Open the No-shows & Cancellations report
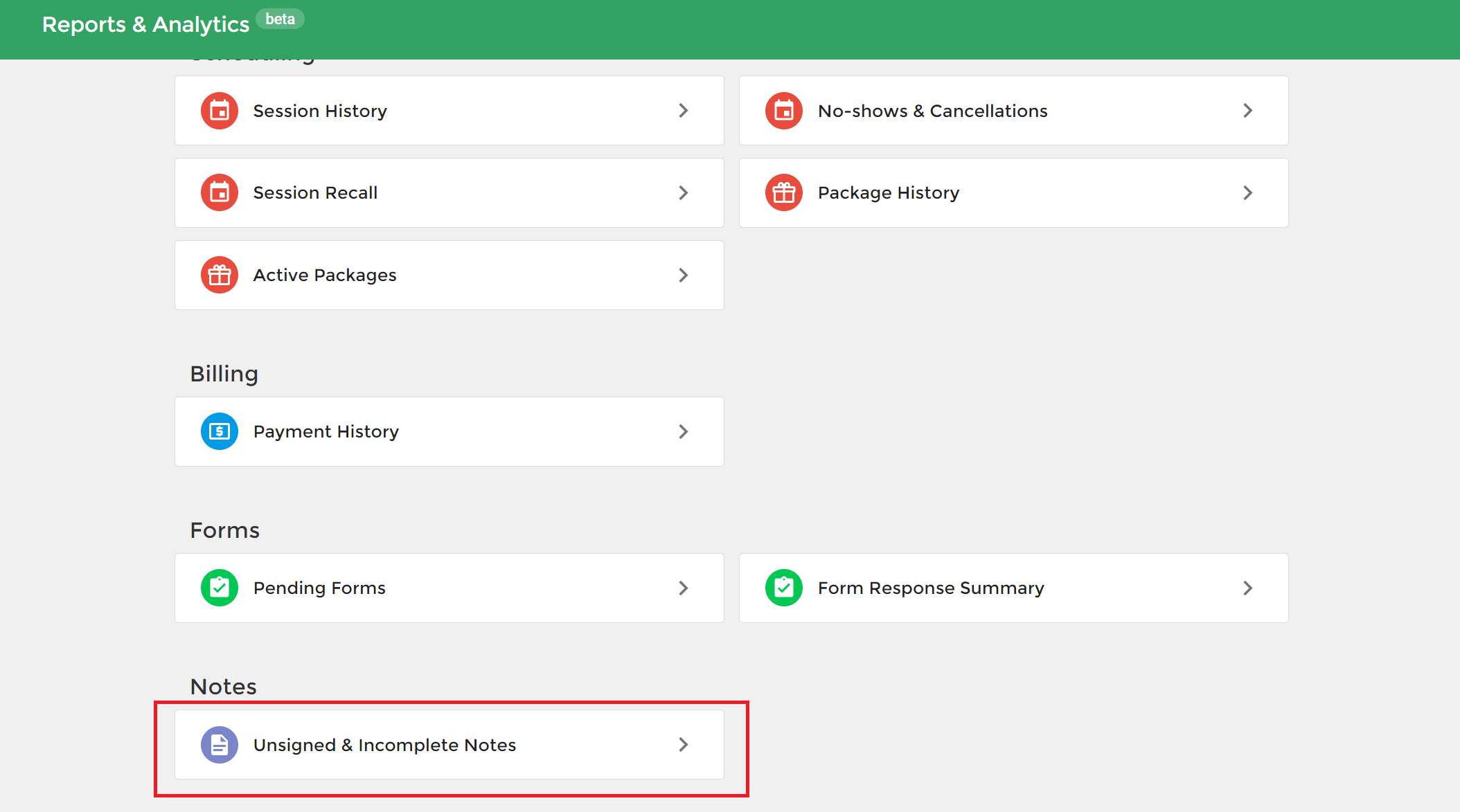The width and height of the screenshot is (1460, 812). point(1014,111)
